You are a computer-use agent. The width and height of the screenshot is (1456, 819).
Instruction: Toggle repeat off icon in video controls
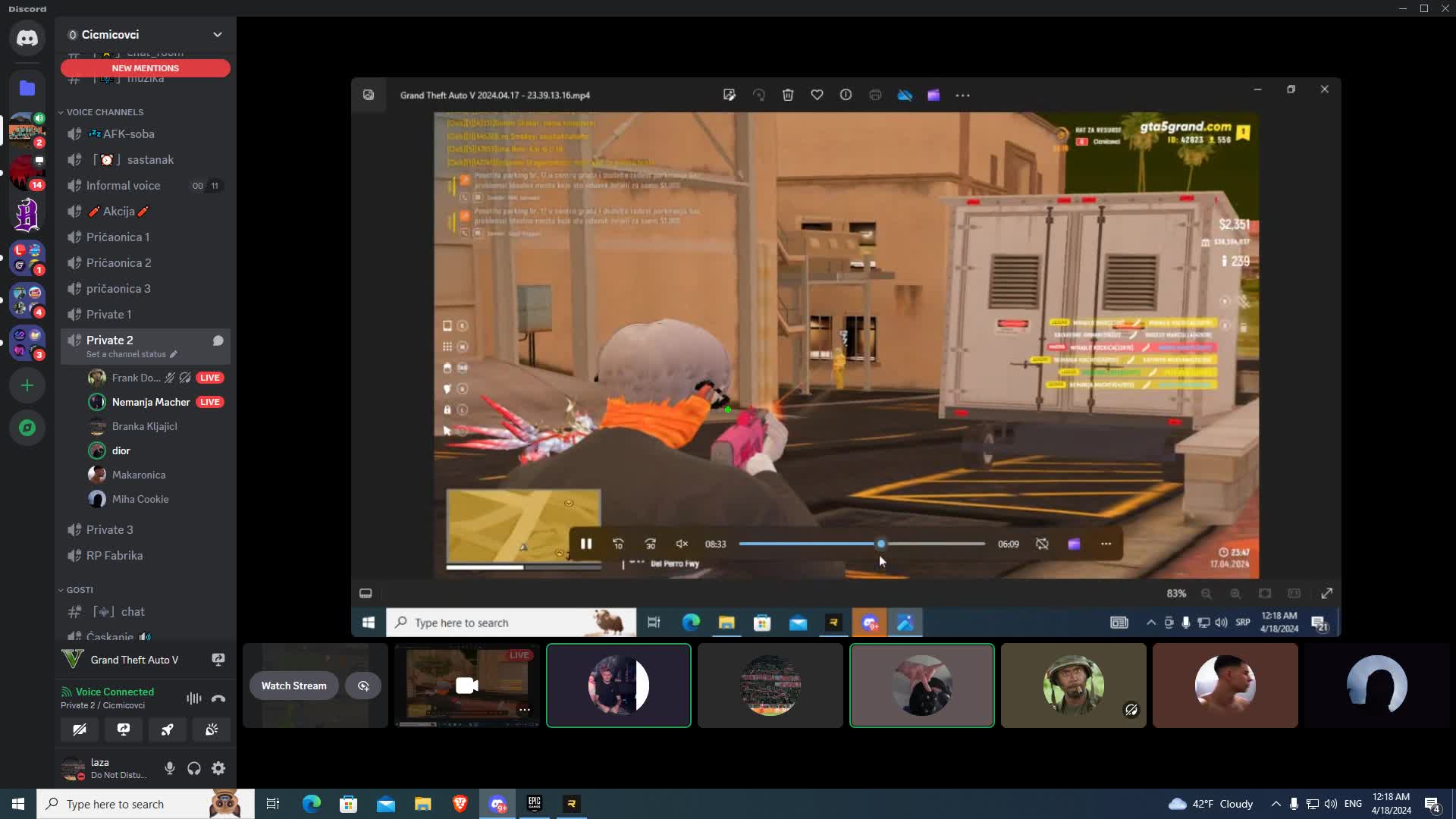[1042, 544]
